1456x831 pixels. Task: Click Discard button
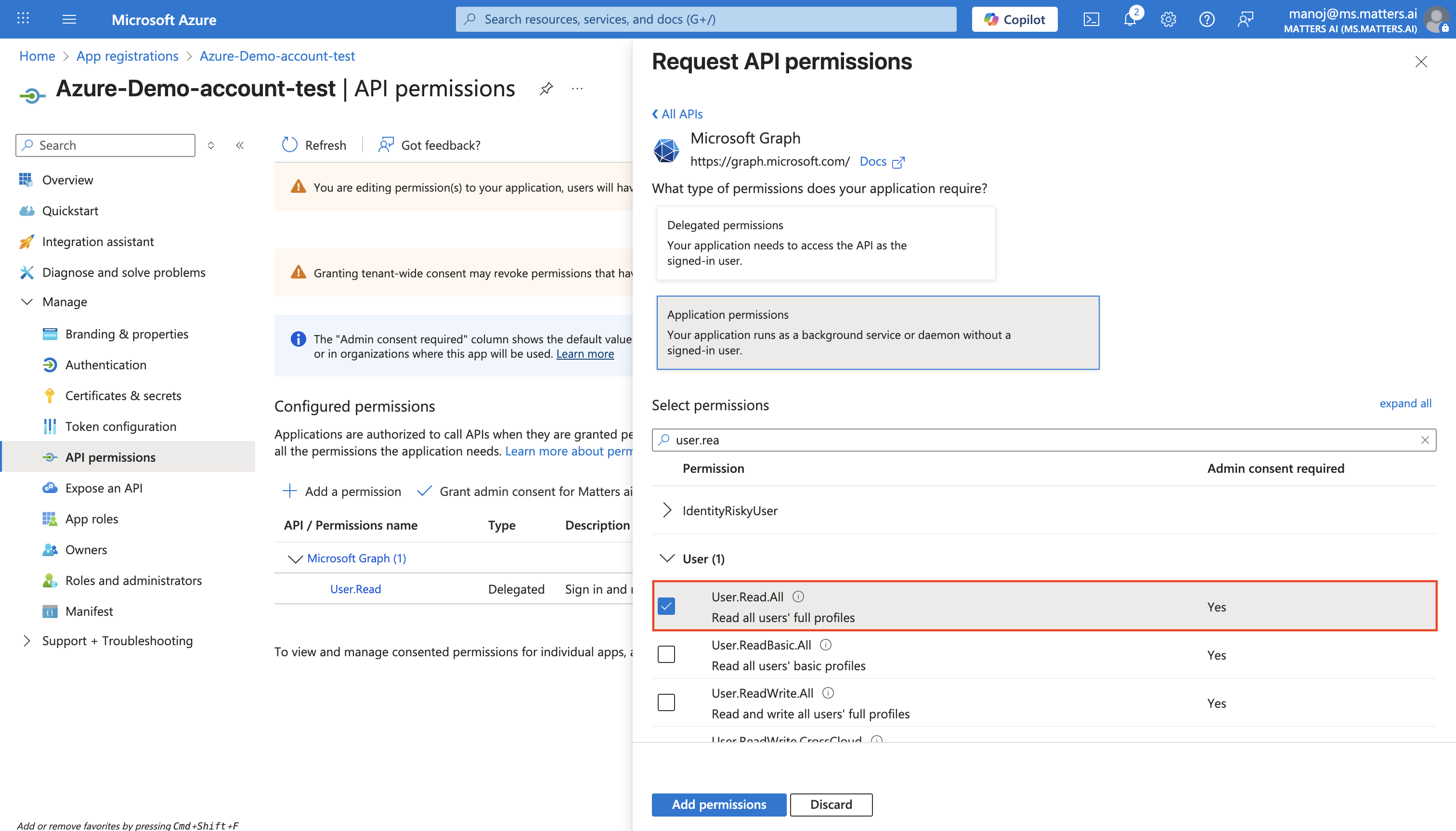coord(831,805)
